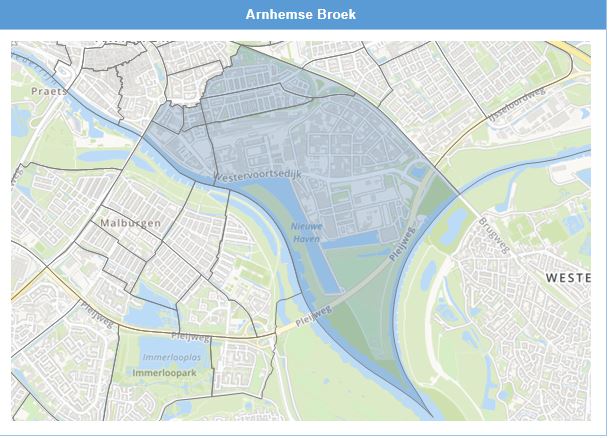Select the Nieuwe Haven harbor label
The width and height of the screenshot is (615, 438).
click(307, 233)
